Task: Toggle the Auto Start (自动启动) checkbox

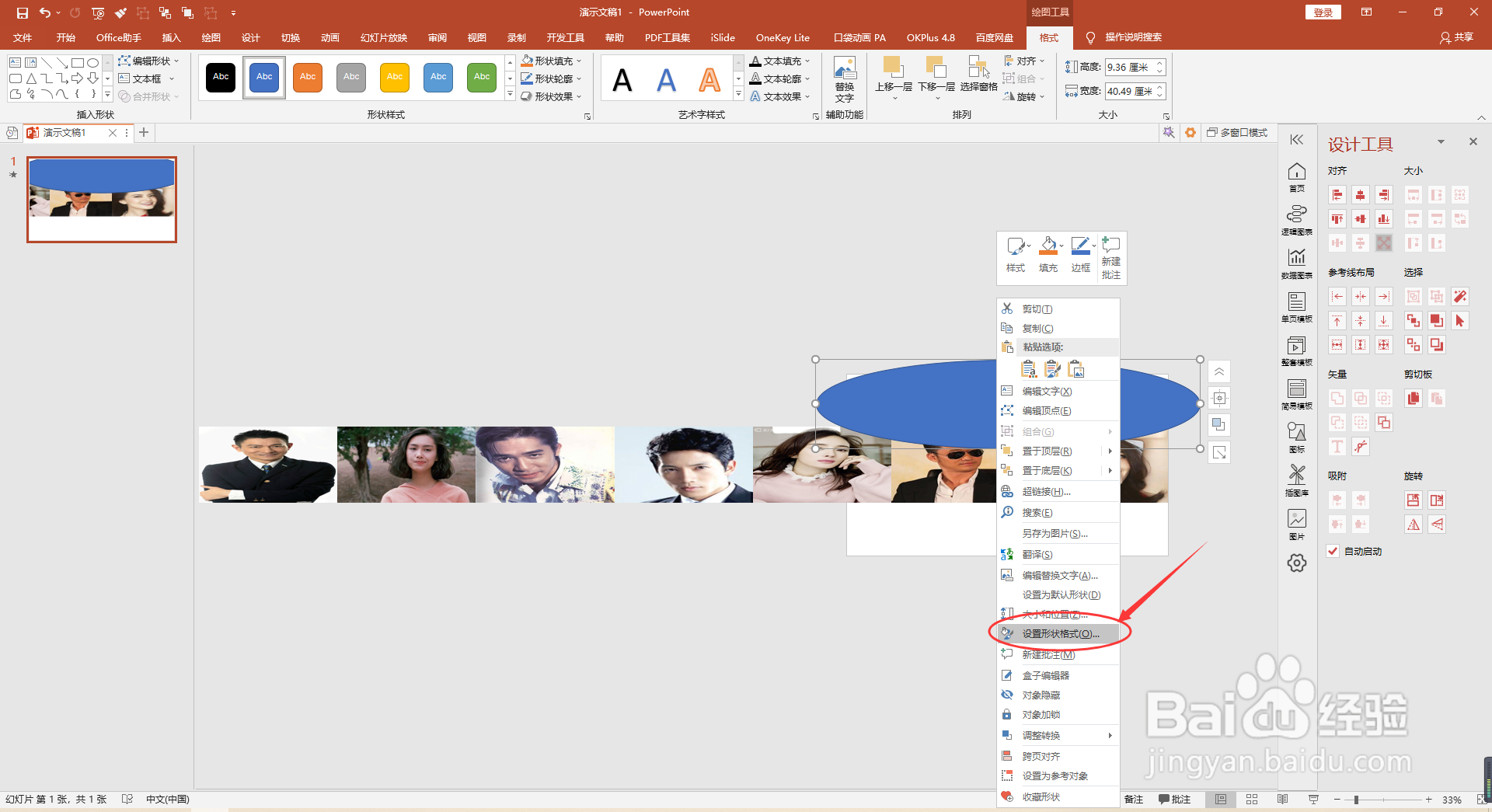Action: 1333,552
